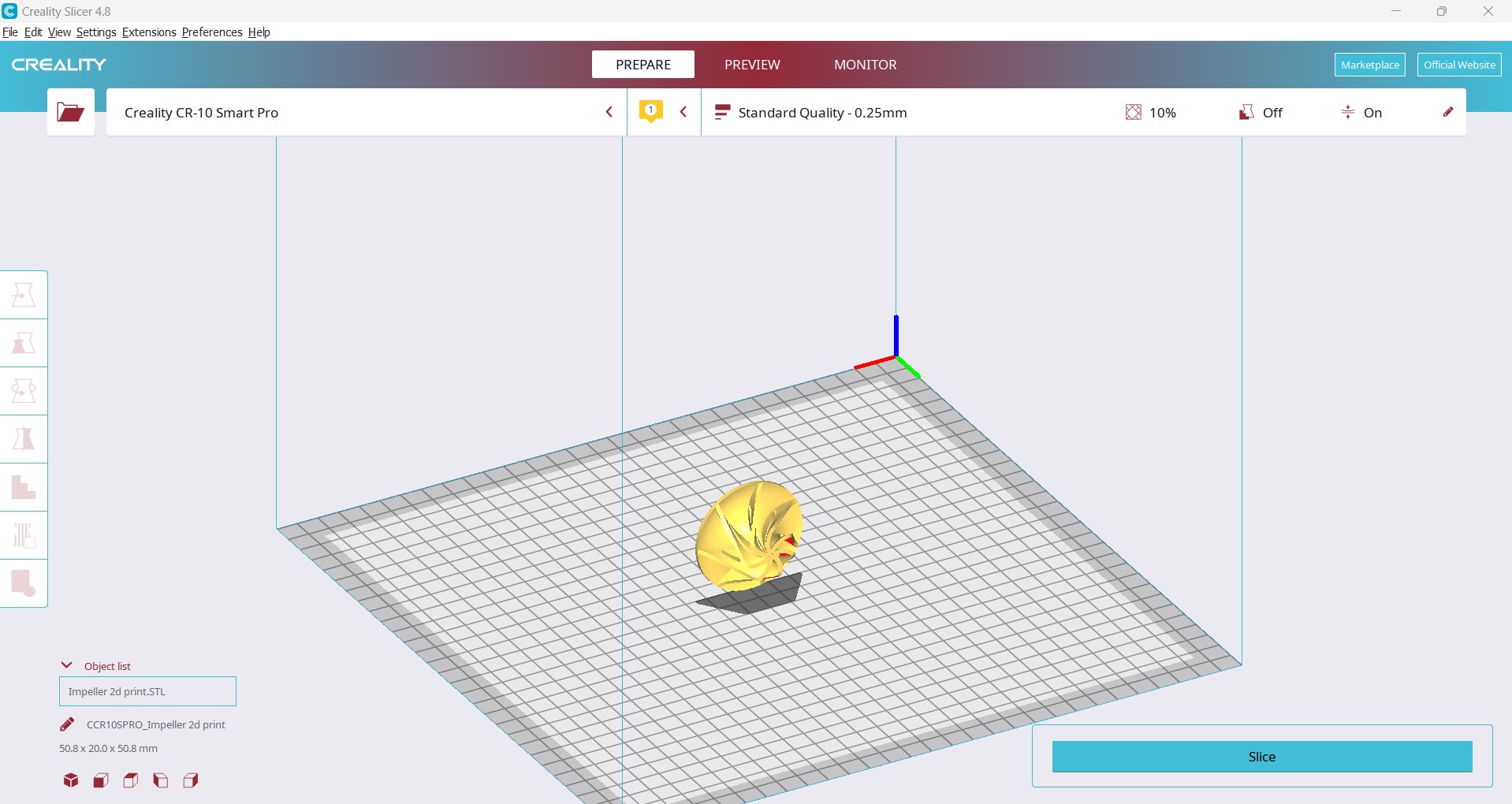
Task: Collapse the Object list section
Action: tap(95, 666)
